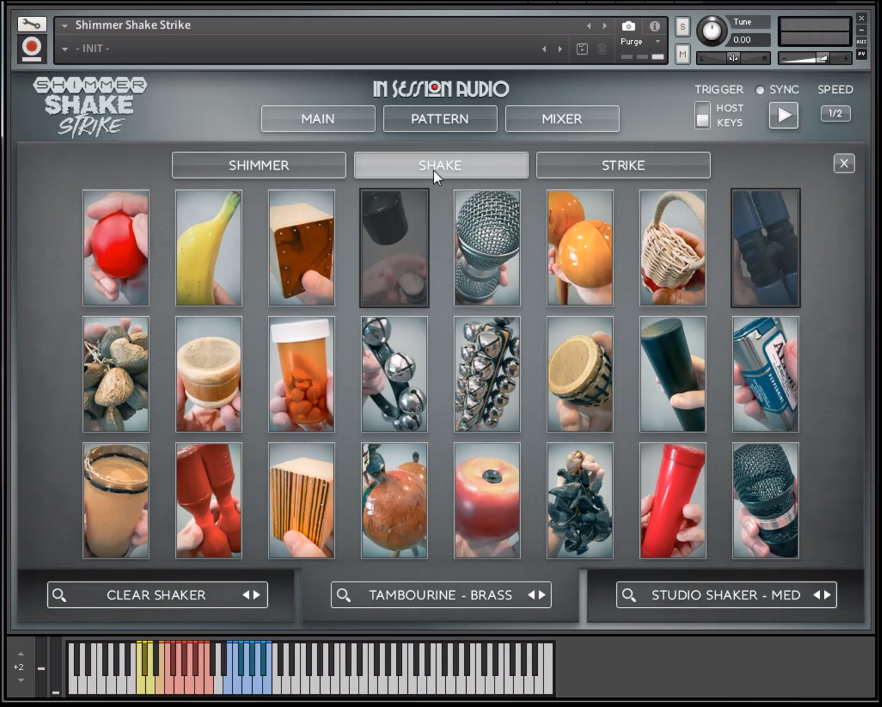Click the search icon beside Tambourine - Brass
882x707 pixels.
(x=343, y=595)
